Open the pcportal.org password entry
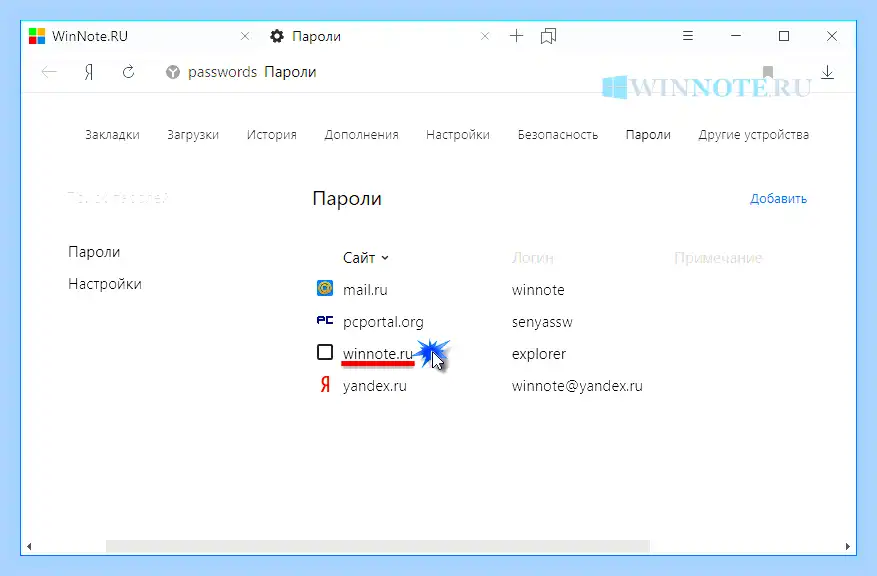 click(x=383, y=322)
